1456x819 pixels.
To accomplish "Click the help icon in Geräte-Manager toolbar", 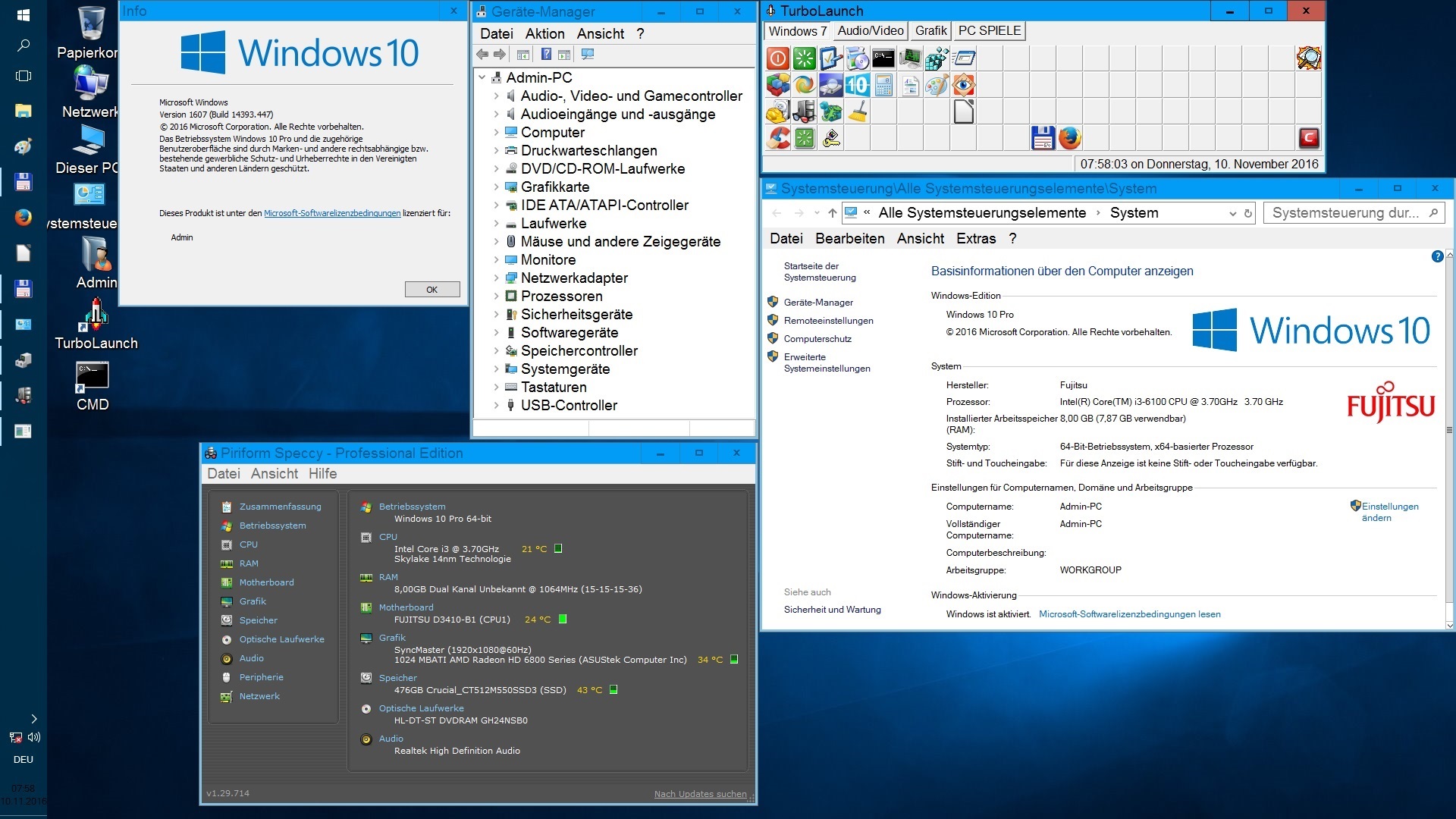I will [x=546, y=55].
